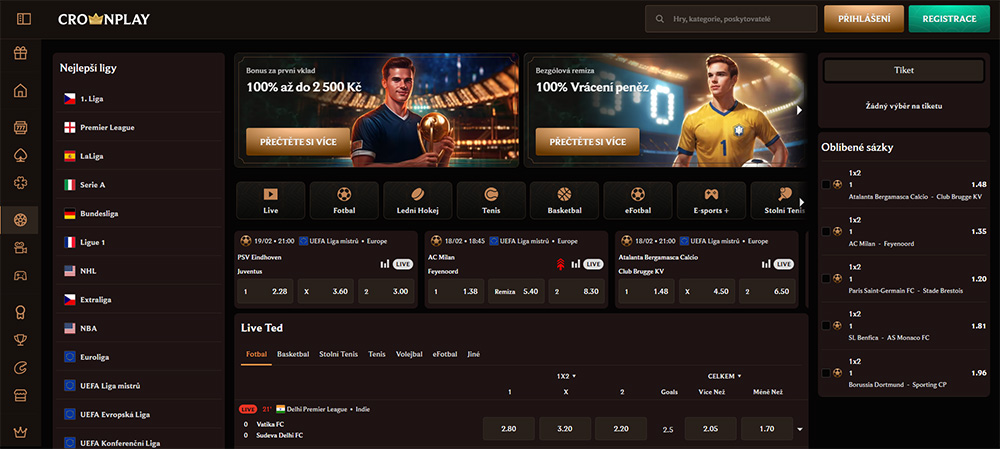Open the gamepad icon in sidebar
This screenshot has height=449, width=1000.
coord(20,276)
